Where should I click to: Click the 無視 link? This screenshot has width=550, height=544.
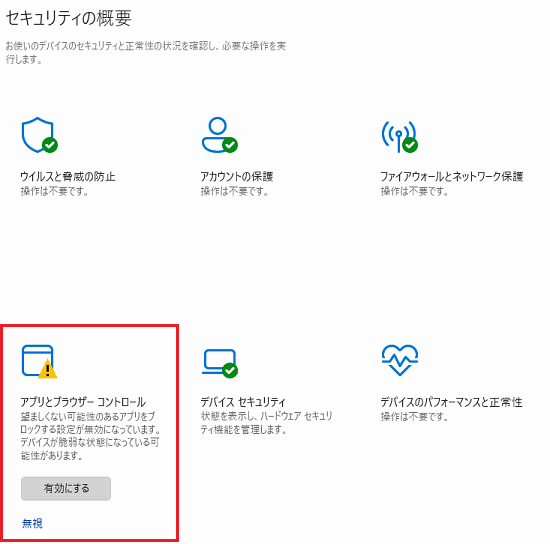[32, 523]
